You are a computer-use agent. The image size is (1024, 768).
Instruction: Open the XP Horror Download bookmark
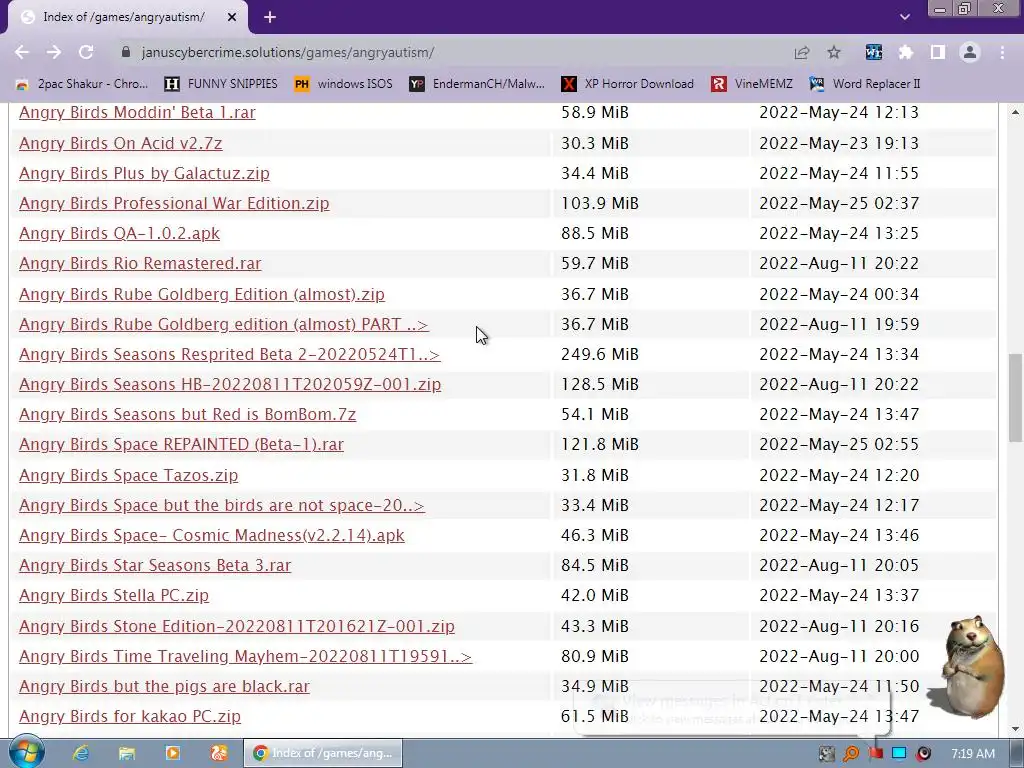[628, 84]
